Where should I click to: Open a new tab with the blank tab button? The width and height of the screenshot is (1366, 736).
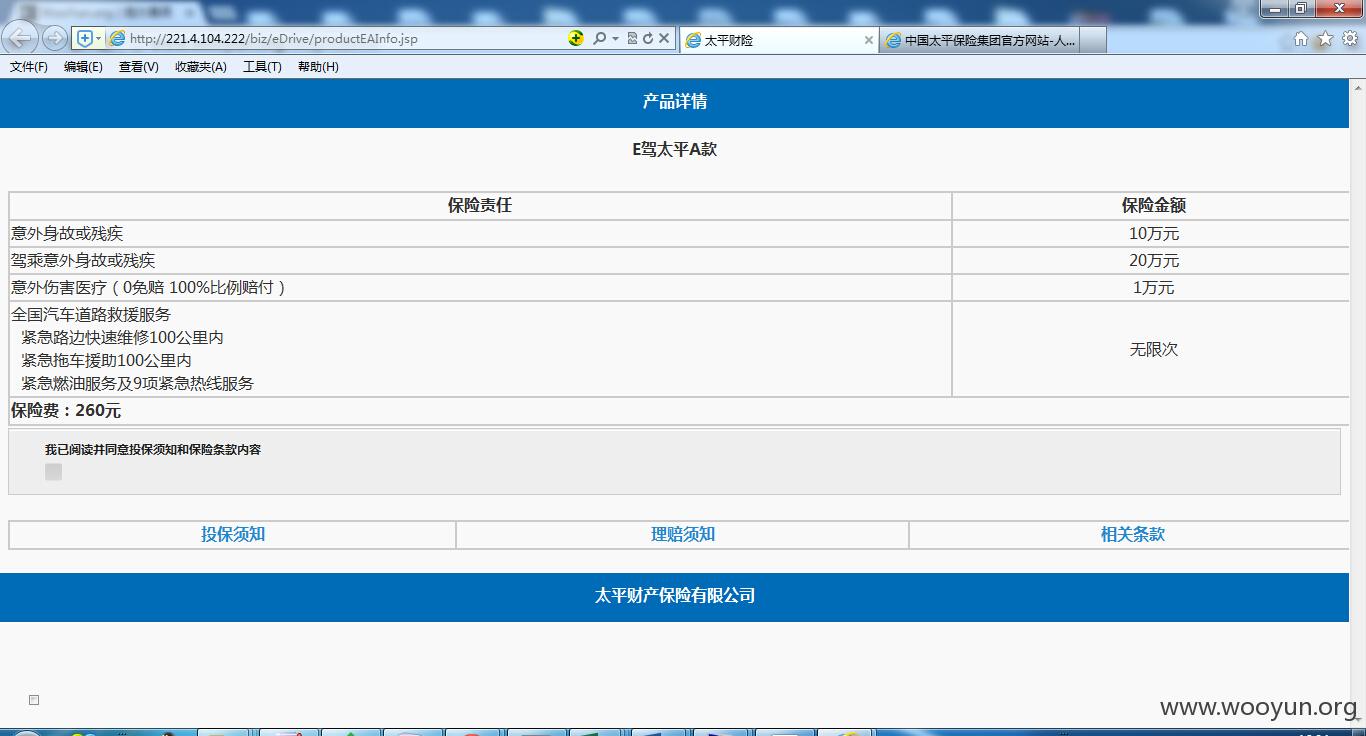[x=1093, y=40]
